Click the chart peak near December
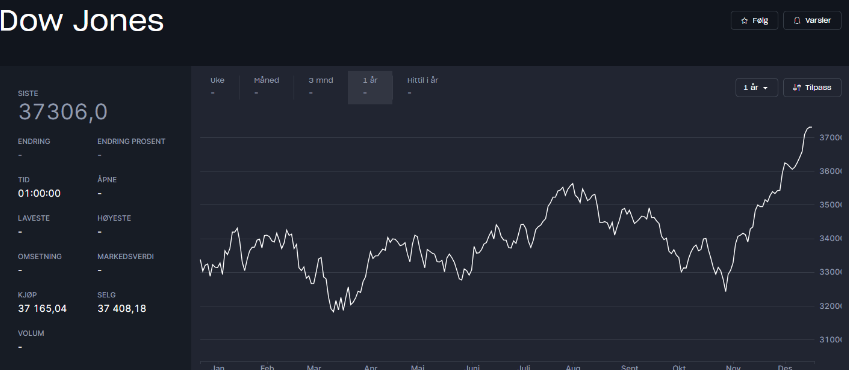This screenshot has height=370, width=849. pos(810,127)
